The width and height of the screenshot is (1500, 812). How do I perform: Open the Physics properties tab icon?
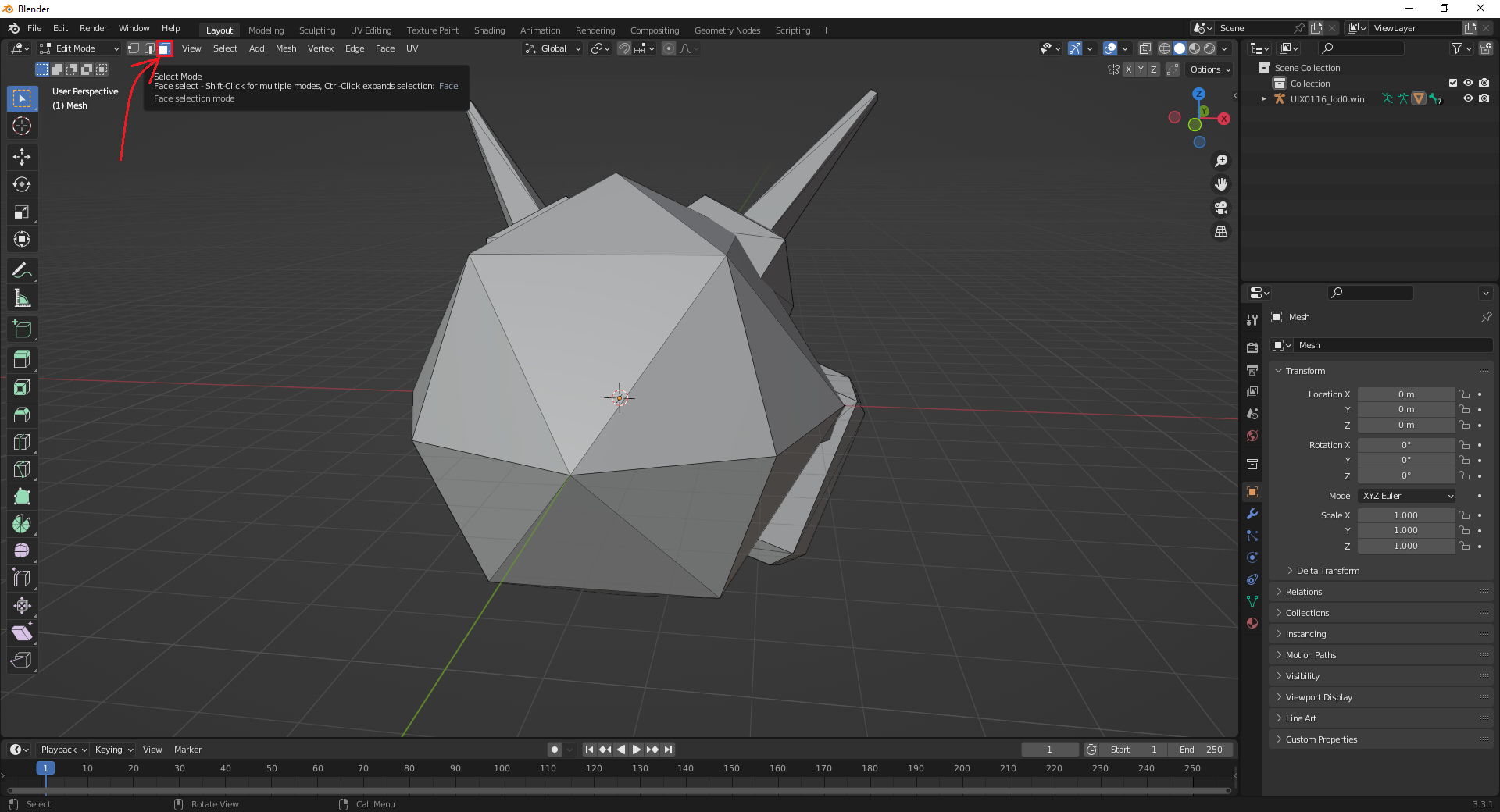tap(1252, 557)
